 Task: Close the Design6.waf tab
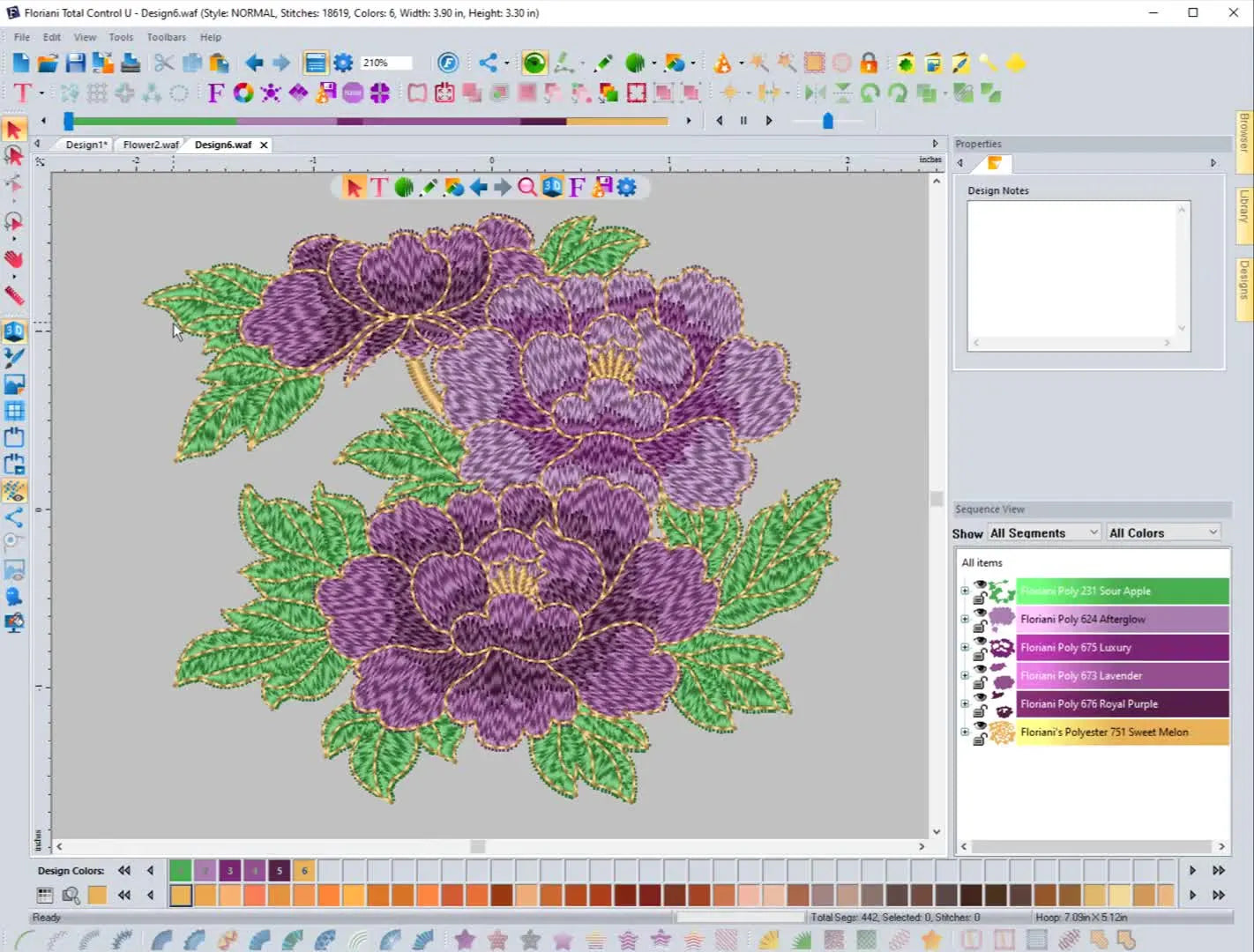tap(264, 145)
